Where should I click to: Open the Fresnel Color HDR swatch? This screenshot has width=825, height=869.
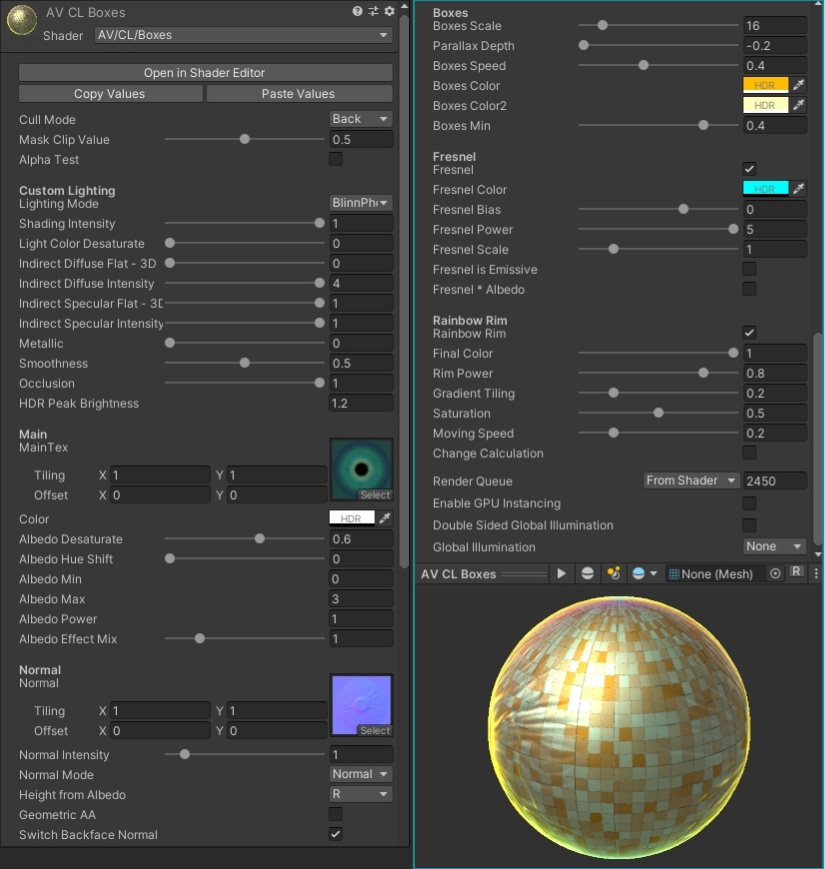pyautogui.click(x=765, y=189)
